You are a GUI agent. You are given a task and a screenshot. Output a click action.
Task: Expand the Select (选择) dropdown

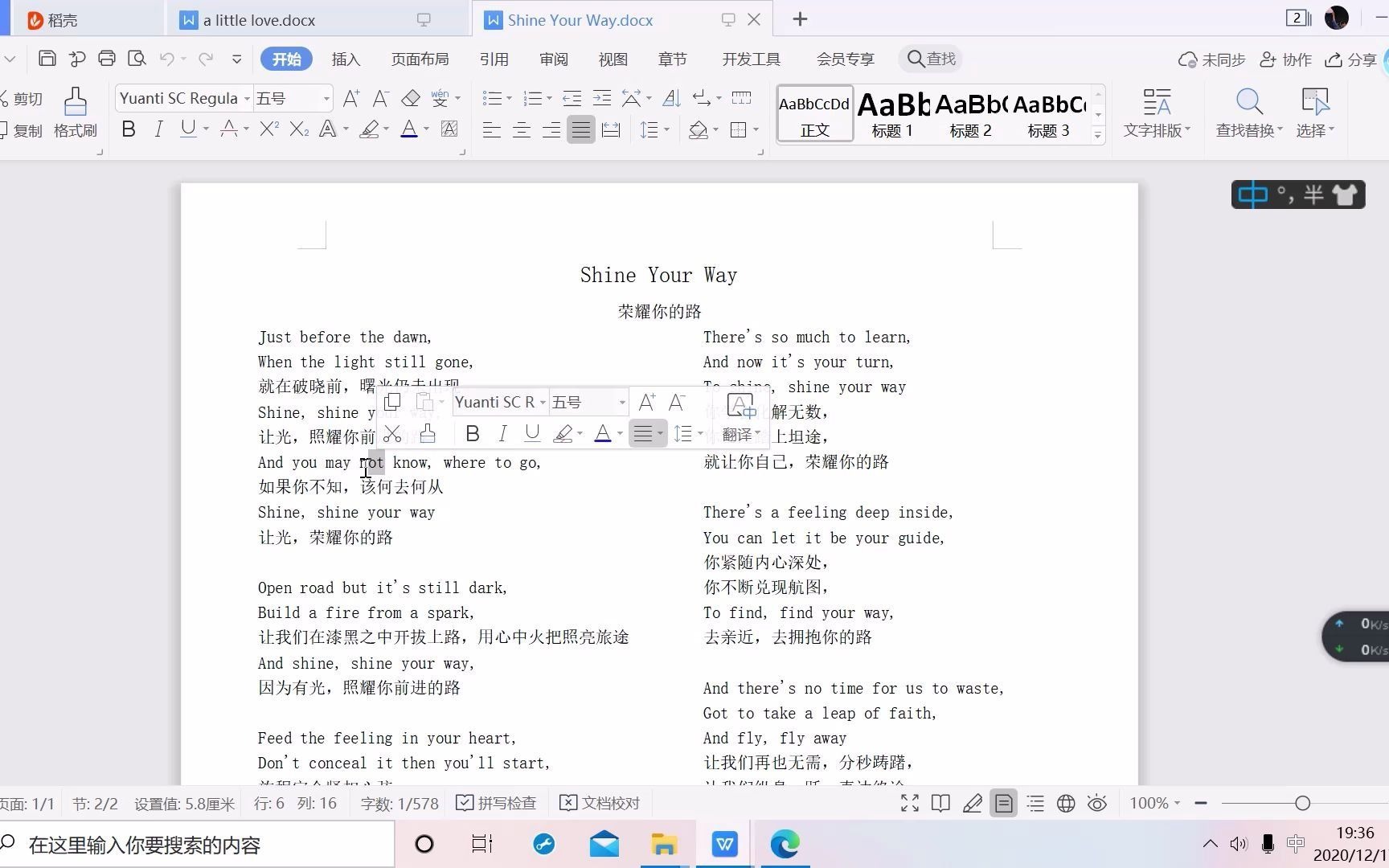[1315, 130]
